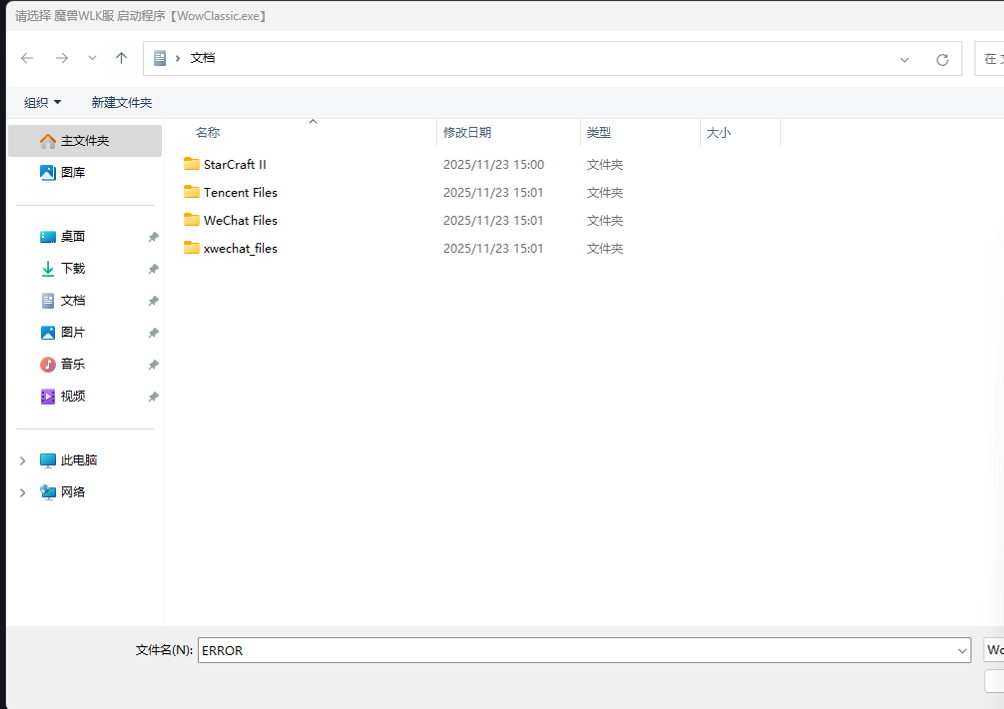The image size is (1004, 709).
Task: Select the WeChat Files folder
Action: (x=240, y=220)
